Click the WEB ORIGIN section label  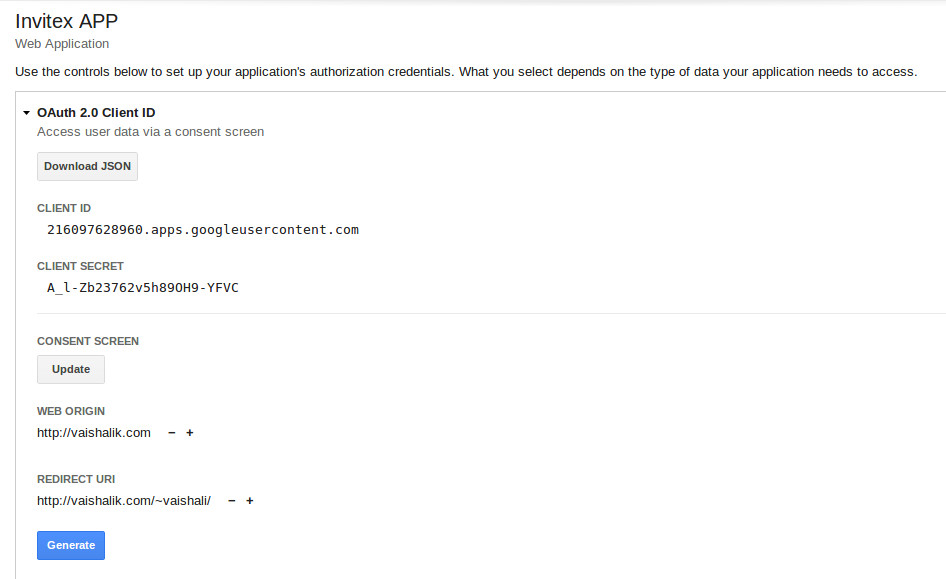(x=71, y=410)
